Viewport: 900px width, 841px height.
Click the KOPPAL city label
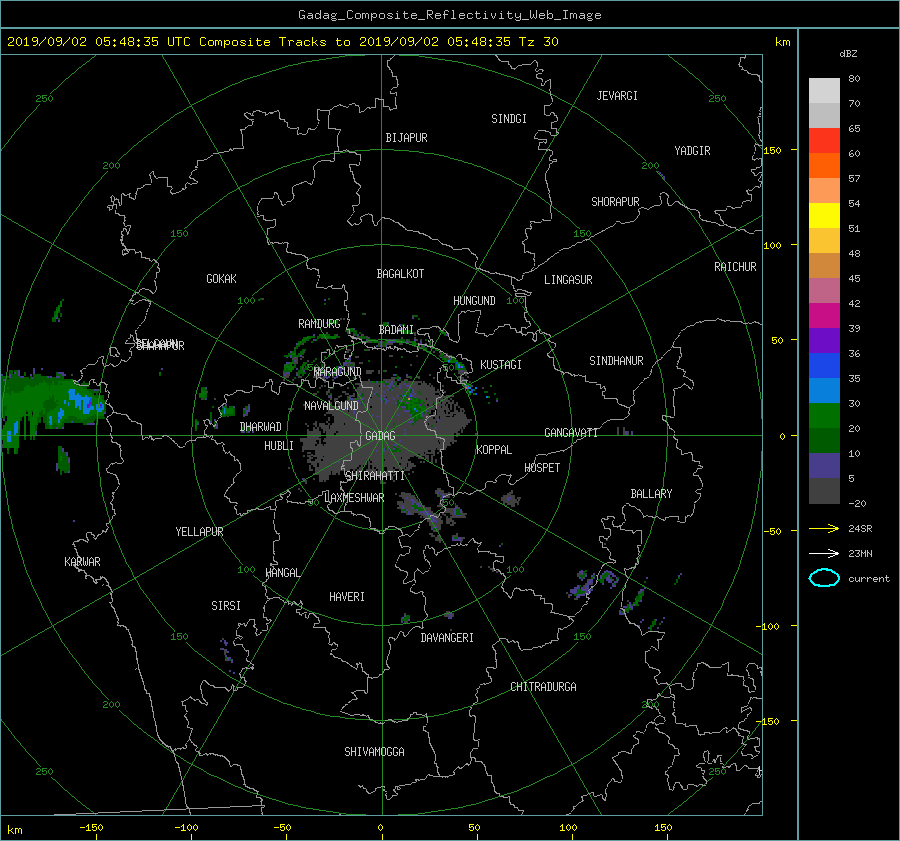[494, 450]
